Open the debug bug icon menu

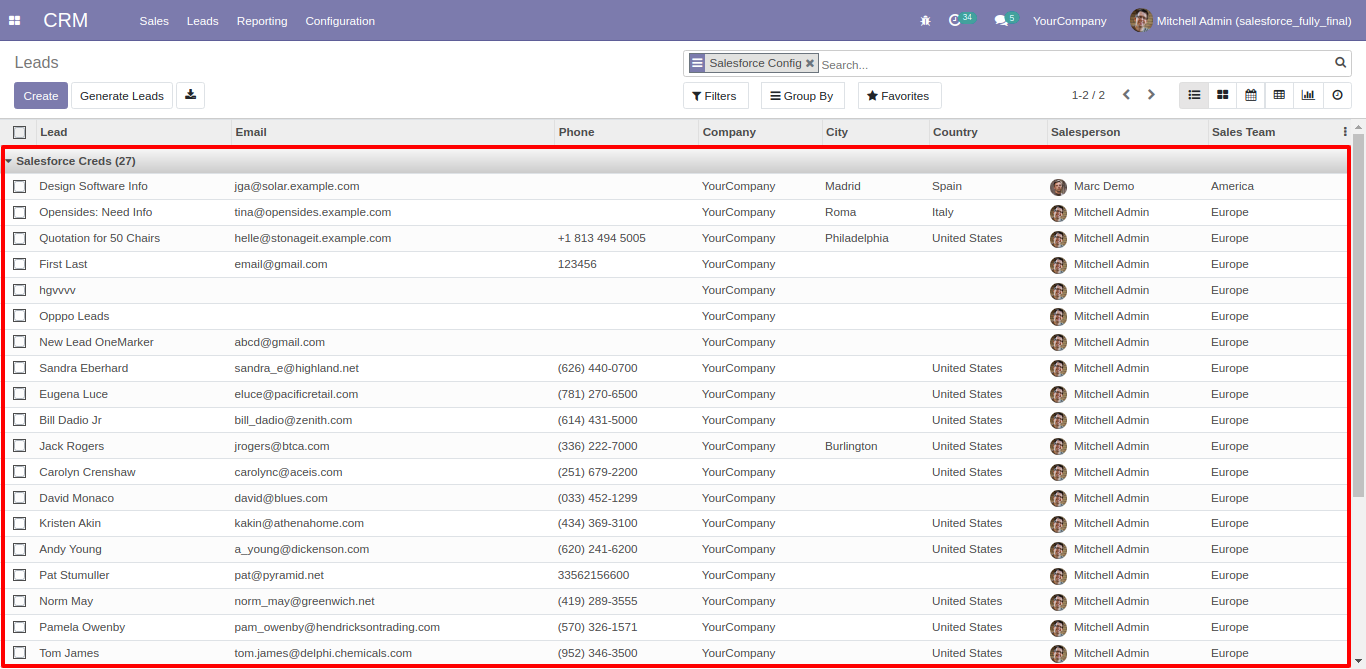[x=925, y=20]
